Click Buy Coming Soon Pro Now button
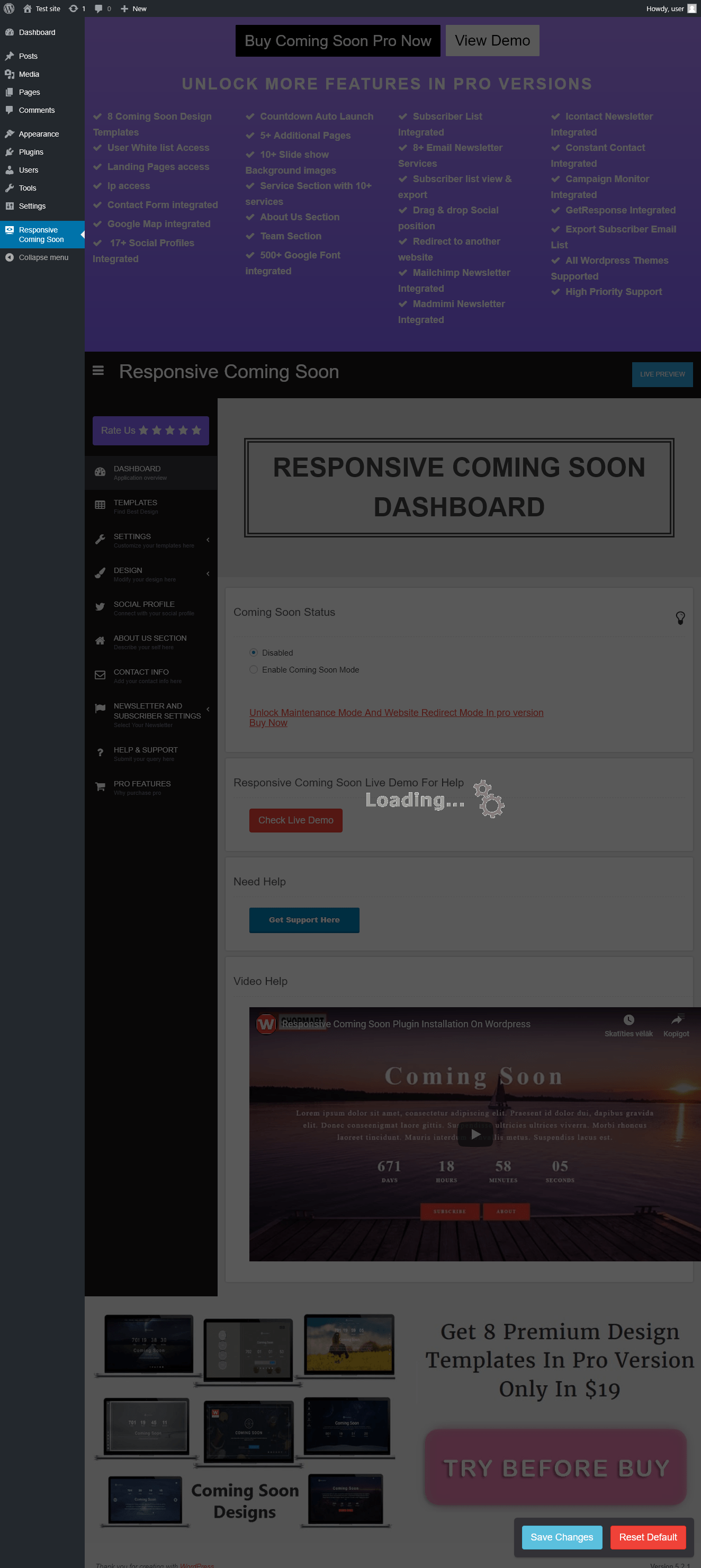This screenshot has height=1568, width=701. tap(338, 41)
